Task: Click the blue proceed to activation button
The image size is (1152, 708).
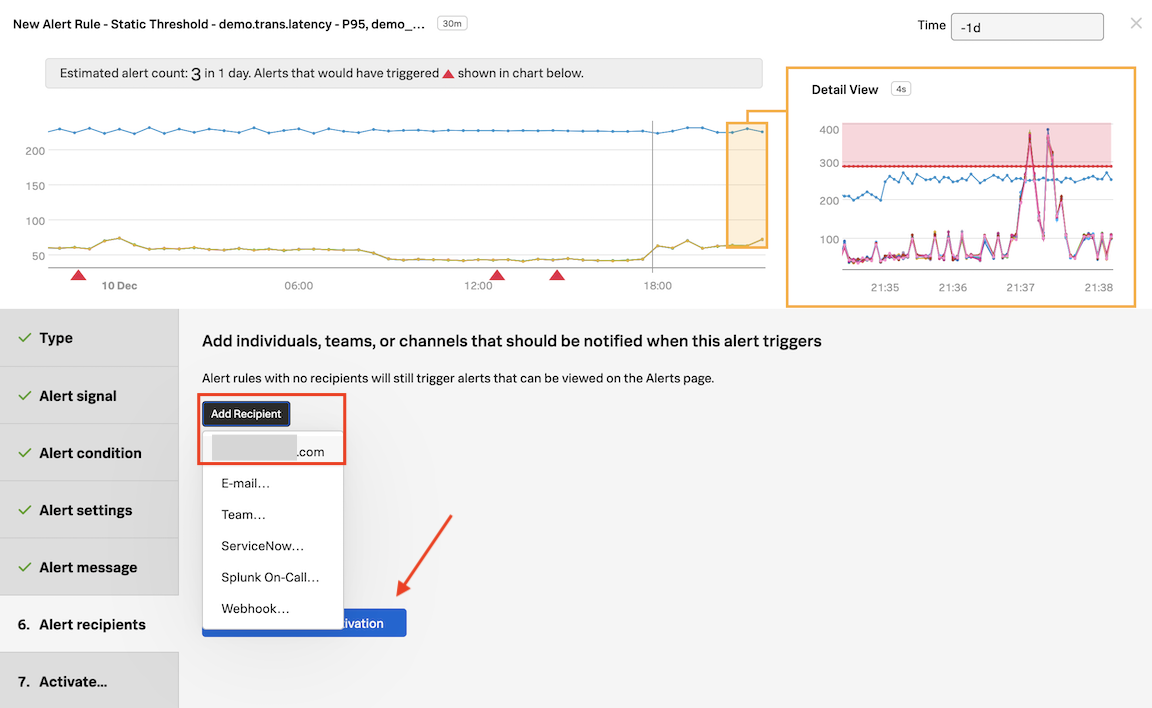Action: pos(375,623)
